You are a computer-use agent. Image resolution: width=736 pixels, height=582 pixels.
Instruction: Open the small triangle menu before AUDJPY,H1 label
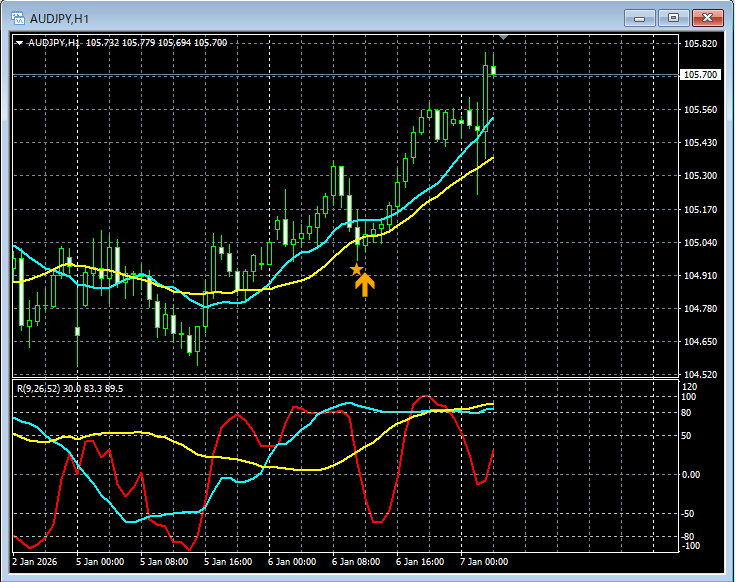[19, 43]
